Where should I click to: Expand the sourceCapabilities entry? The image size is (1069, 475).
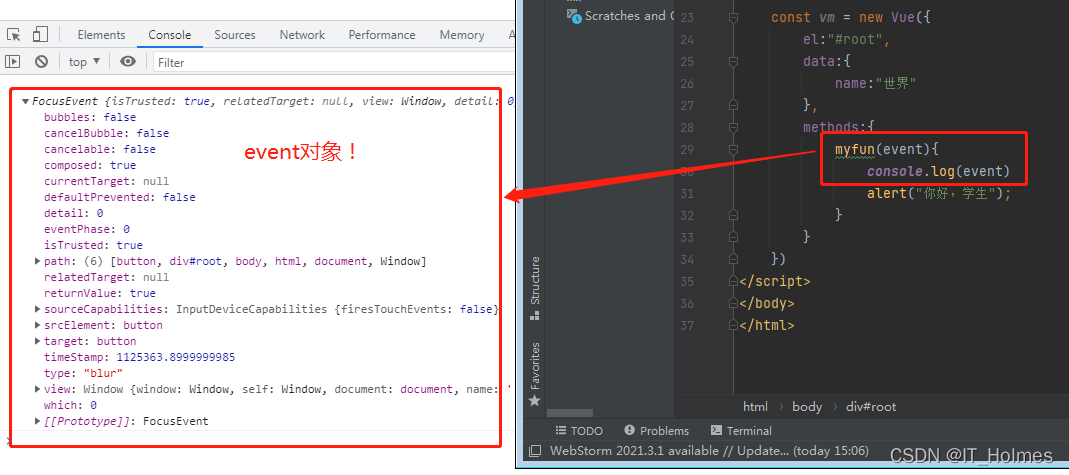[x=37, y=309]
